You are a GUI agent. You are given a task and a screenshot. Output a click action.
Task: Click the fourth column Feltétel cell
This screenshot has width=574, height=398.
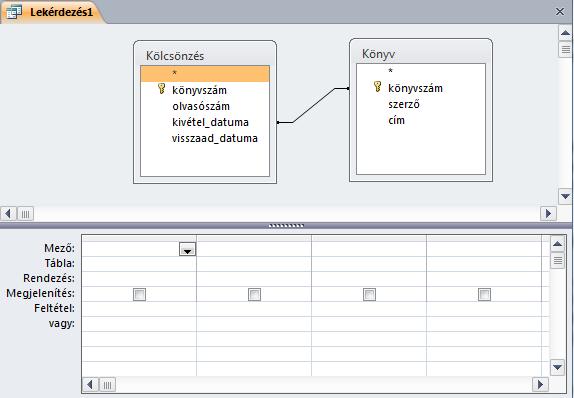pos(484,309)
